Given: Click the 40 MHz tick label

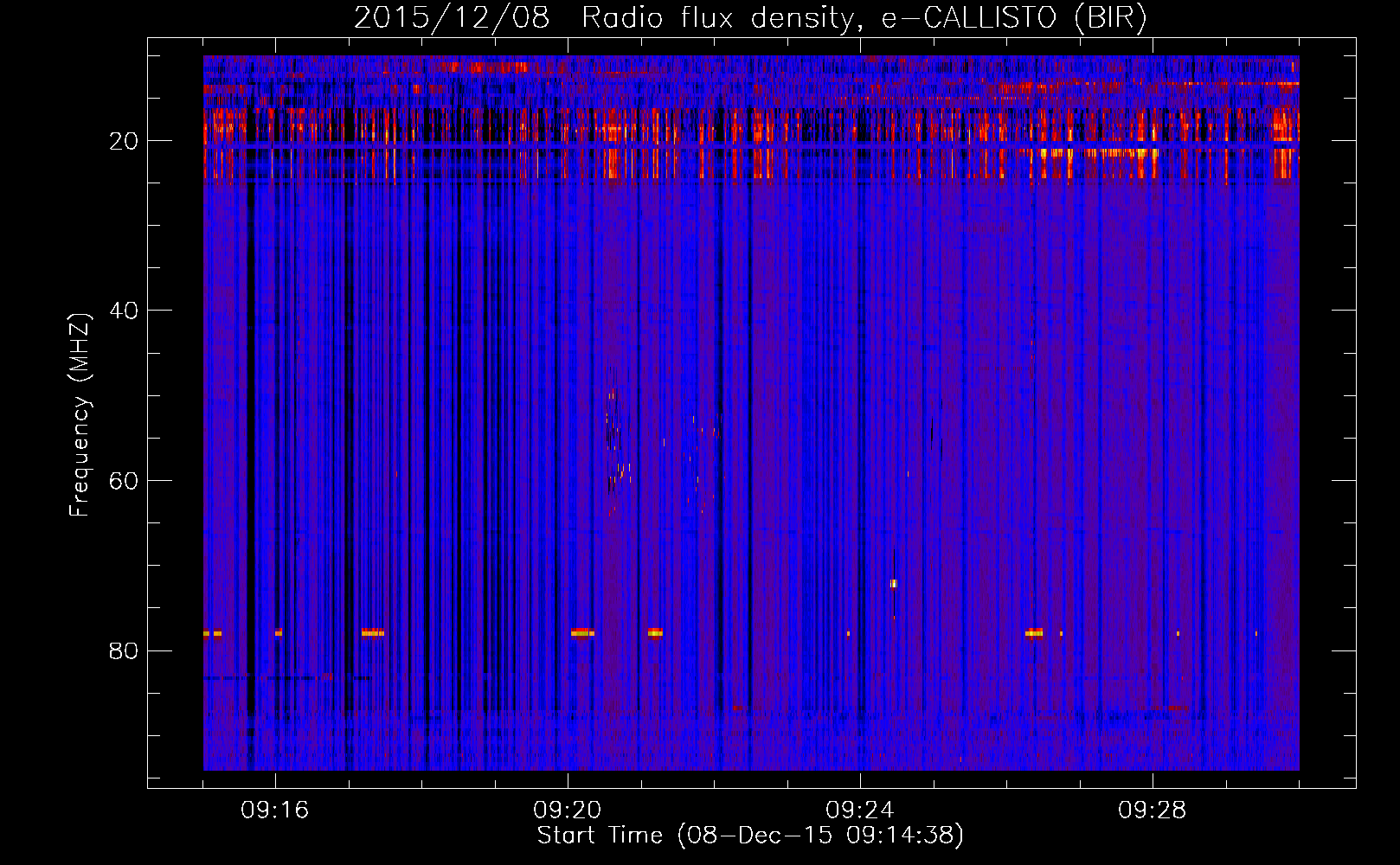Looking at the screenshot, I should pyautogui.click(x=124, y=311).
